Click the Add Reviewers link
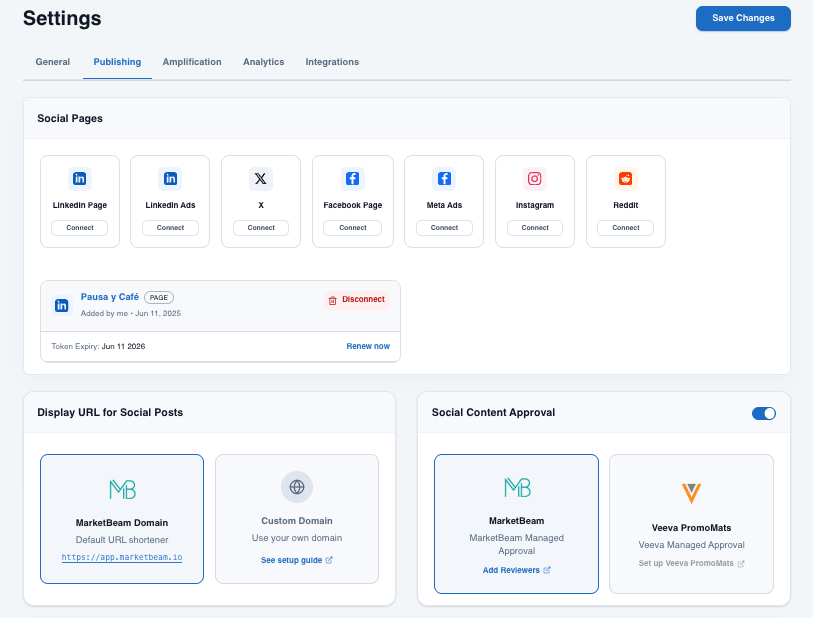 pyautogui.click(x=511, y=570)
